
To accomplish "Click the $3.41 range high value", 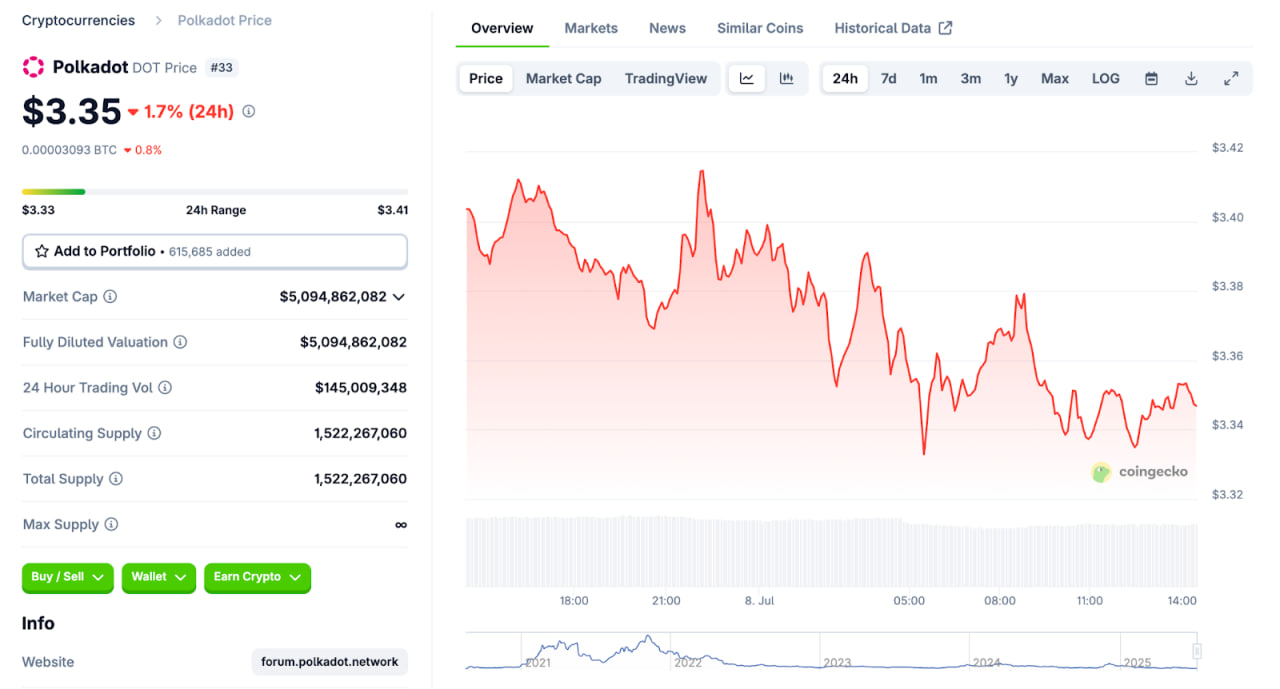I will (x=393, y=210).
